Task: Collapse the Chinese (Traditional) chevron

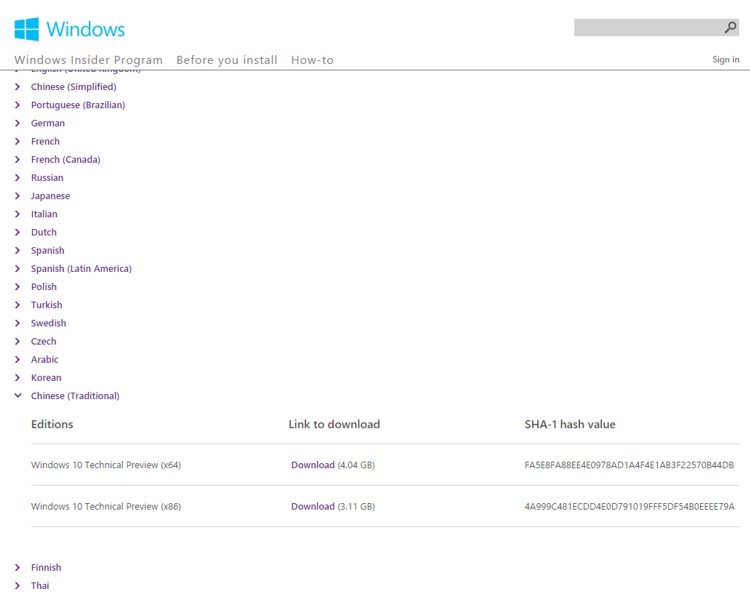Action: tap(18, 395)
